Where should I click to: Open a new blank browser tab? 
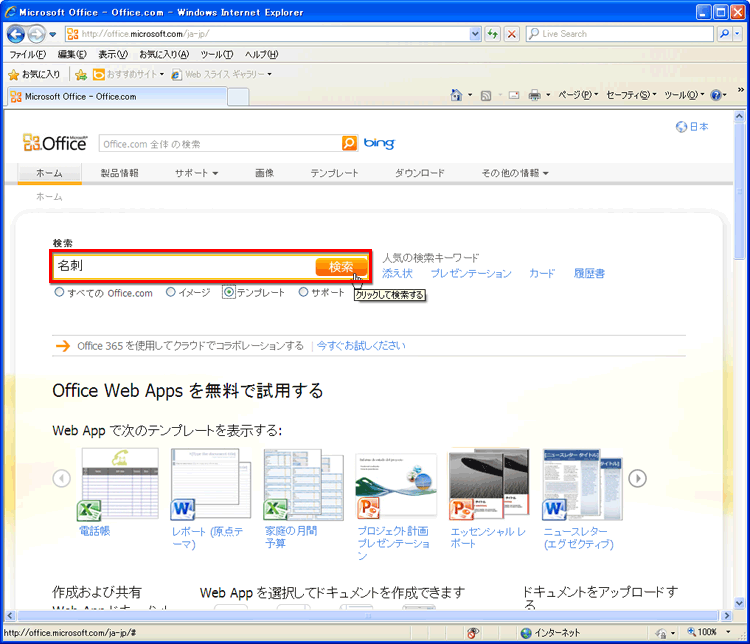tap(238, 97)
